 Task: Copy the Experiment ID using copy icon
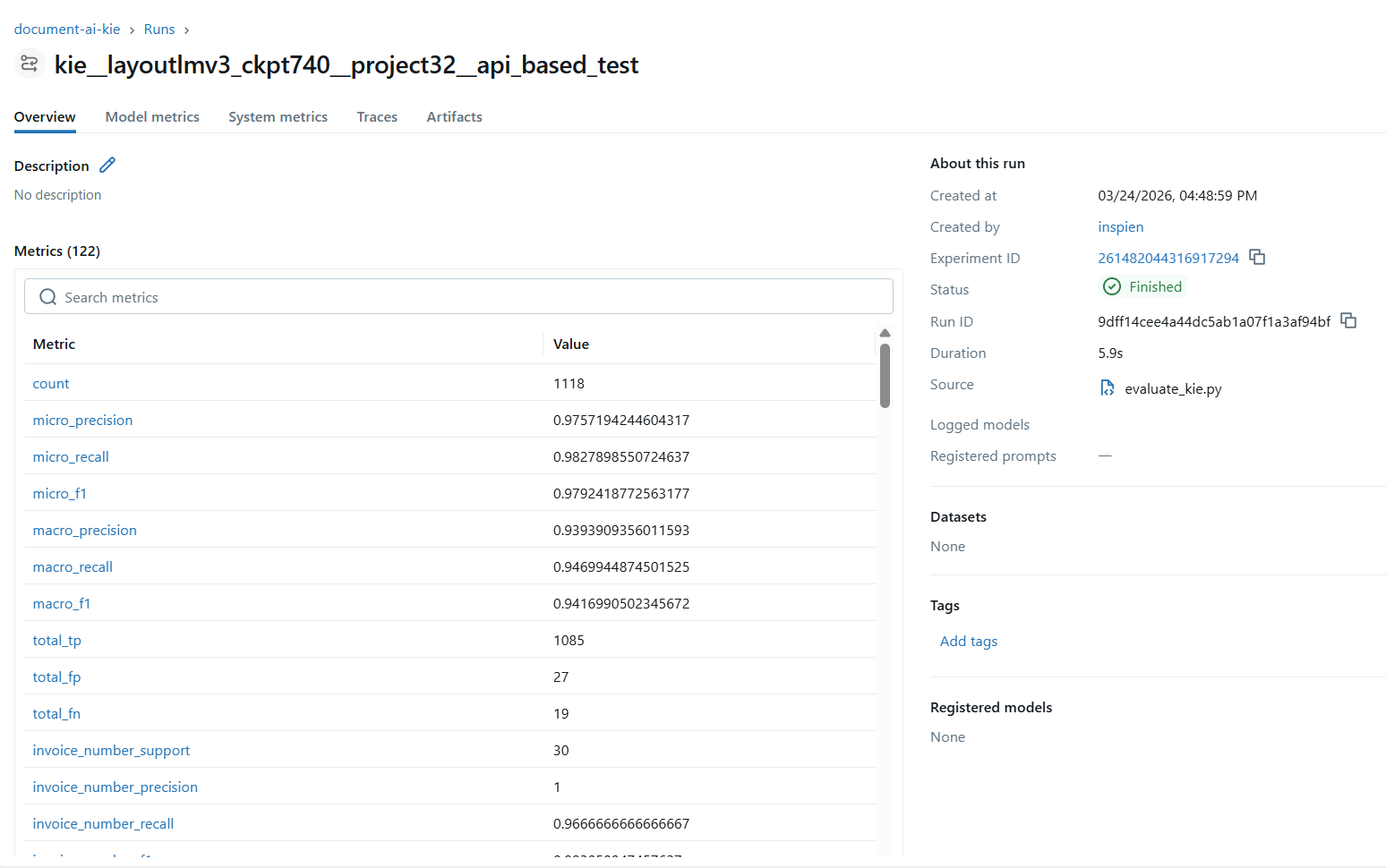coord(1257,258)
